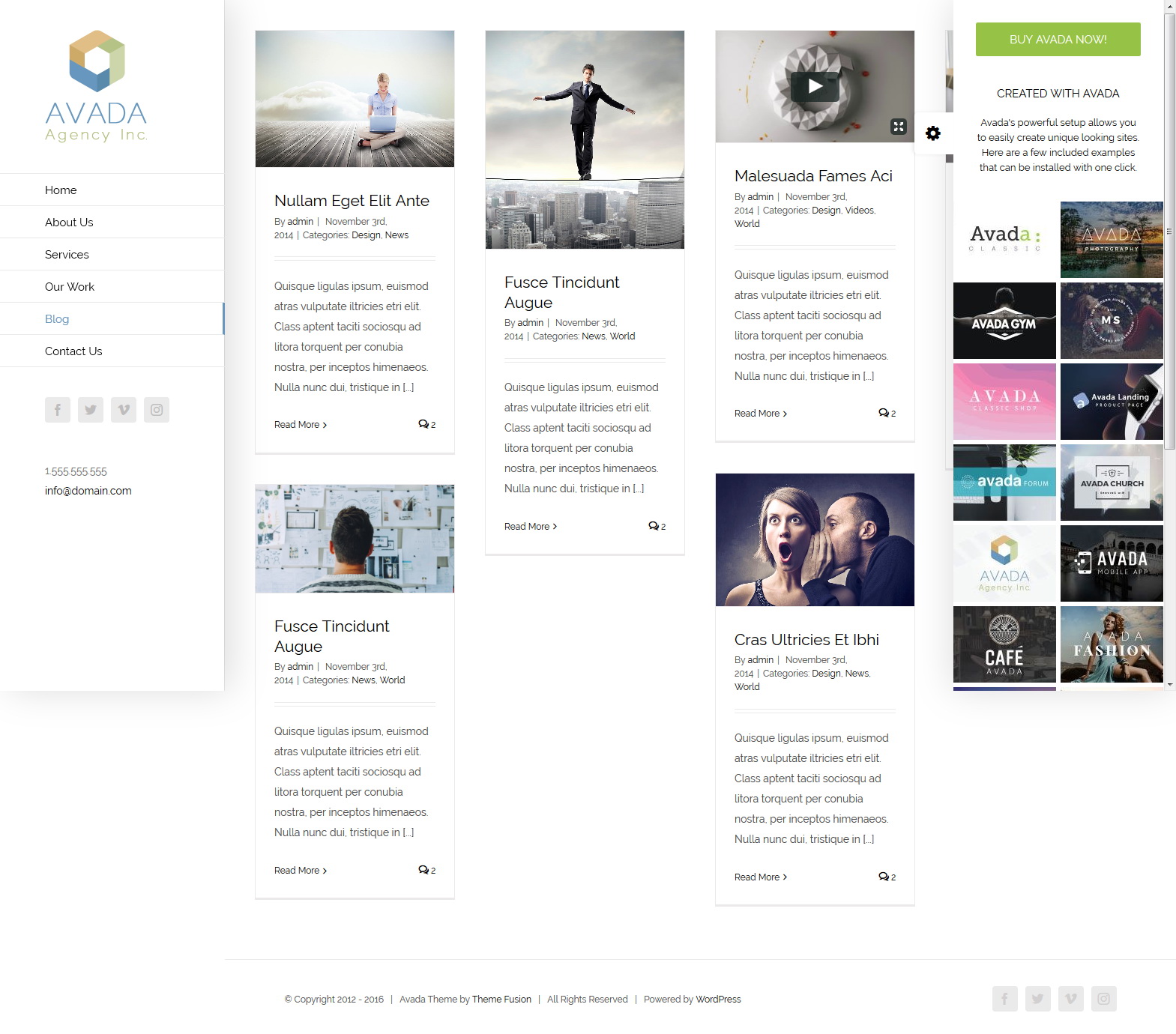
Task: Click the Instagram icon in the sidebar
Action: tap(157, 410)
